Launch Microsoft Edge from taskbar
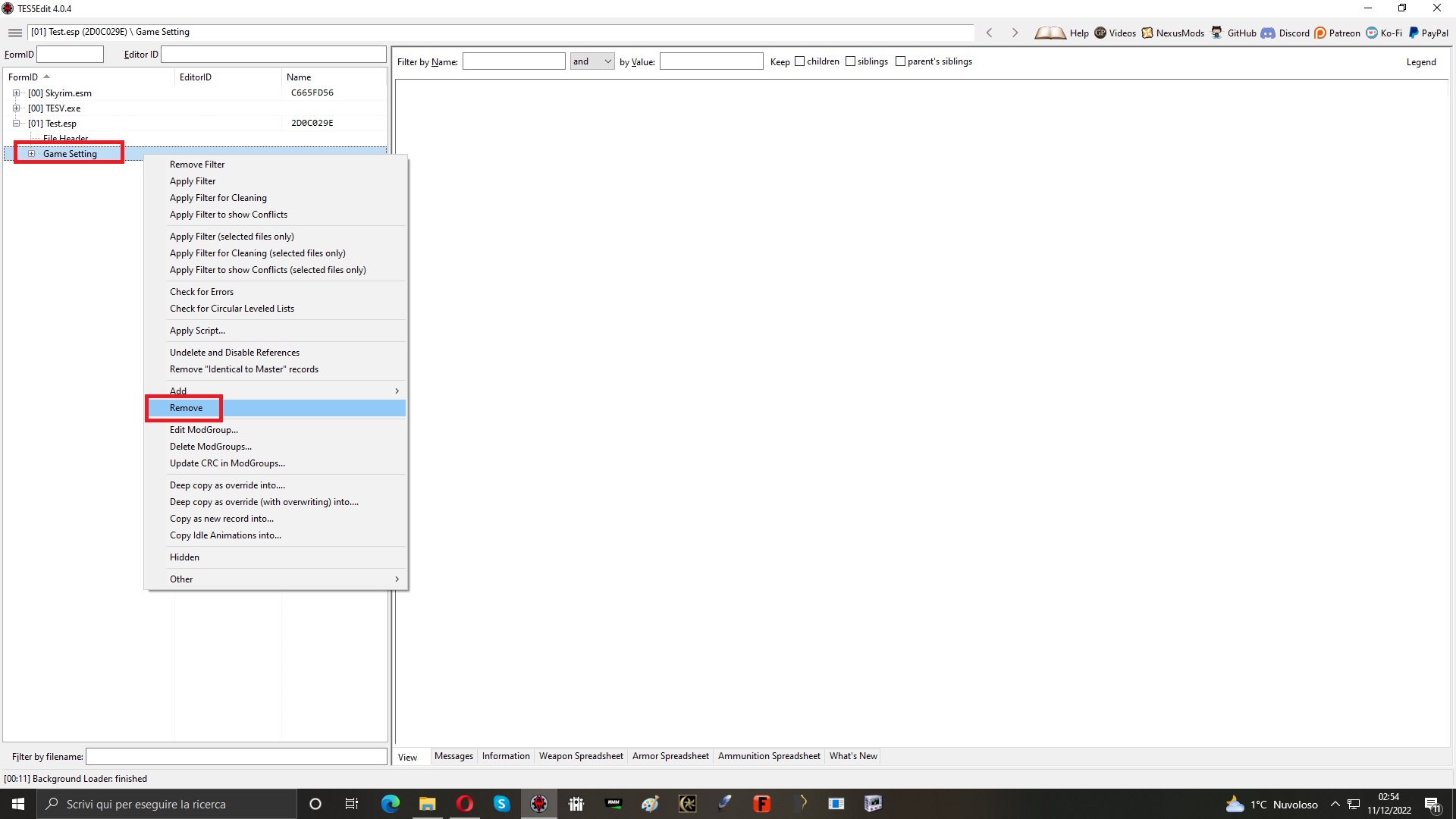1456x819 pixels. (x=390, y=804)
